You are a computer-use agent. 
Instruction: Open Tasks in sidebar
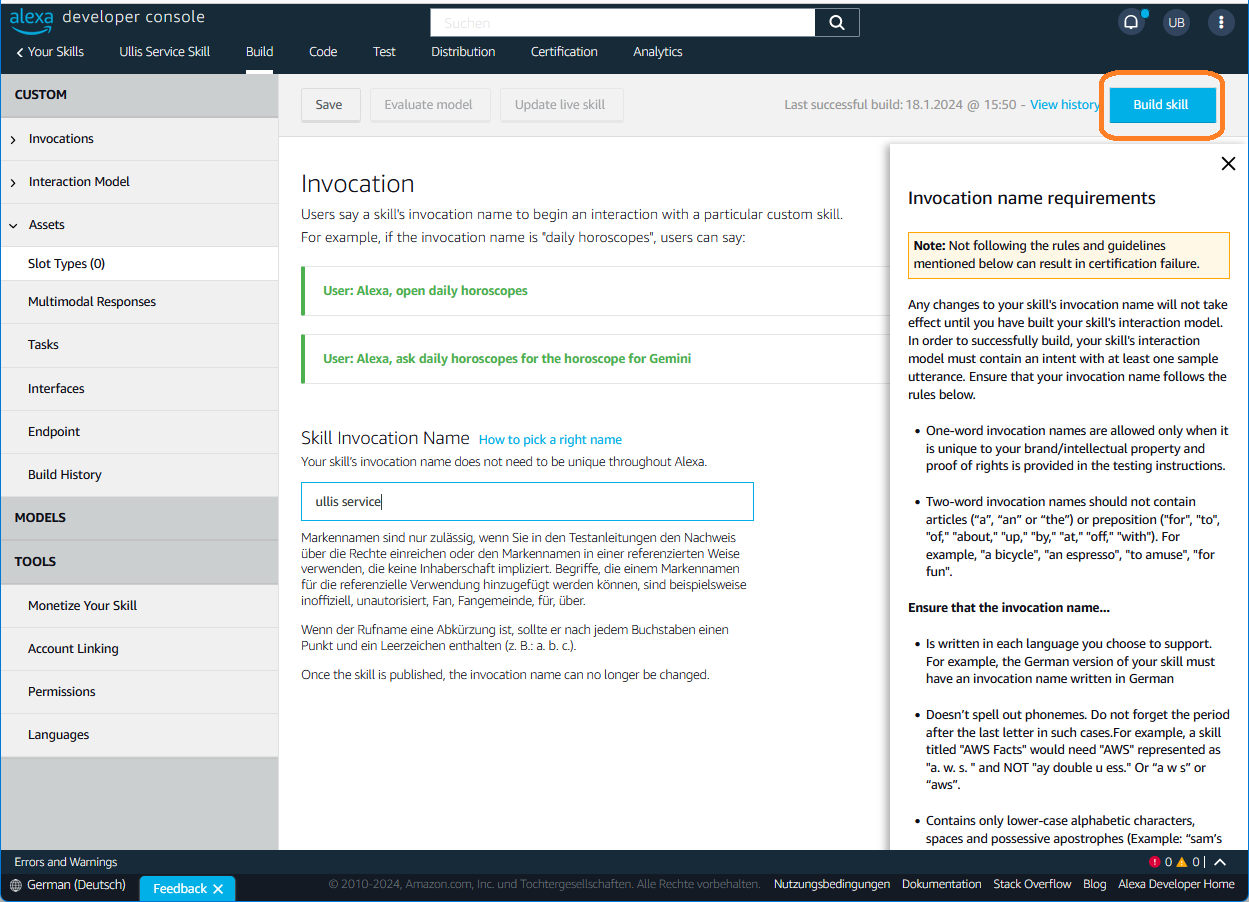139,345
